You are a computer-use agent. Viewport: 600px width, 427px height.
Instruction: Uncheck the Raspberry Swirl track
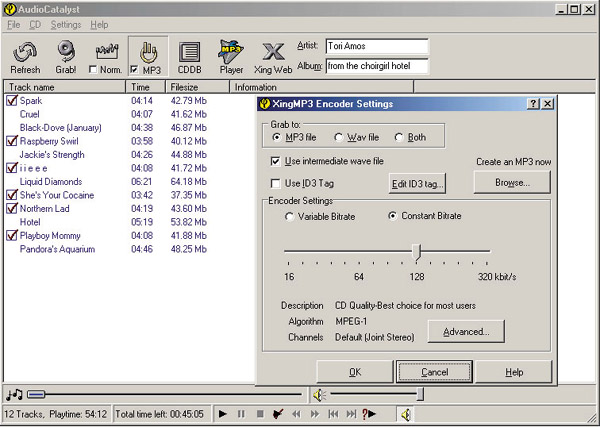[12, 141]
